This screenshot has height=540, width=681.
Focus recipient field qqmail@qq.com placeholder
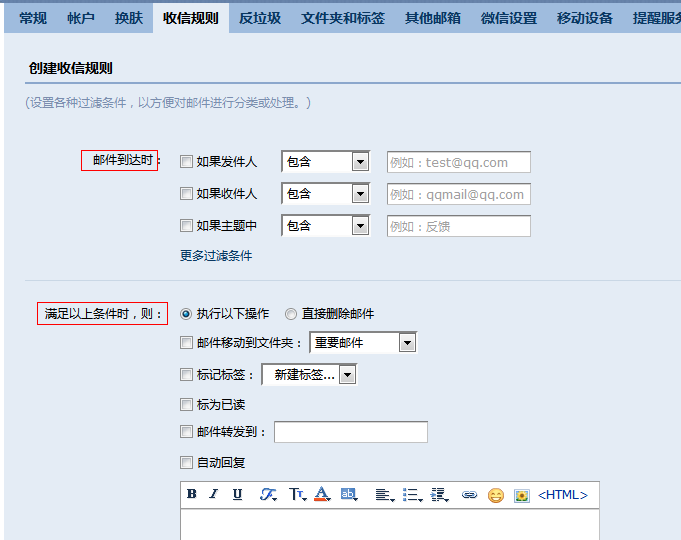pyautogui.click(x=459, y=194)
